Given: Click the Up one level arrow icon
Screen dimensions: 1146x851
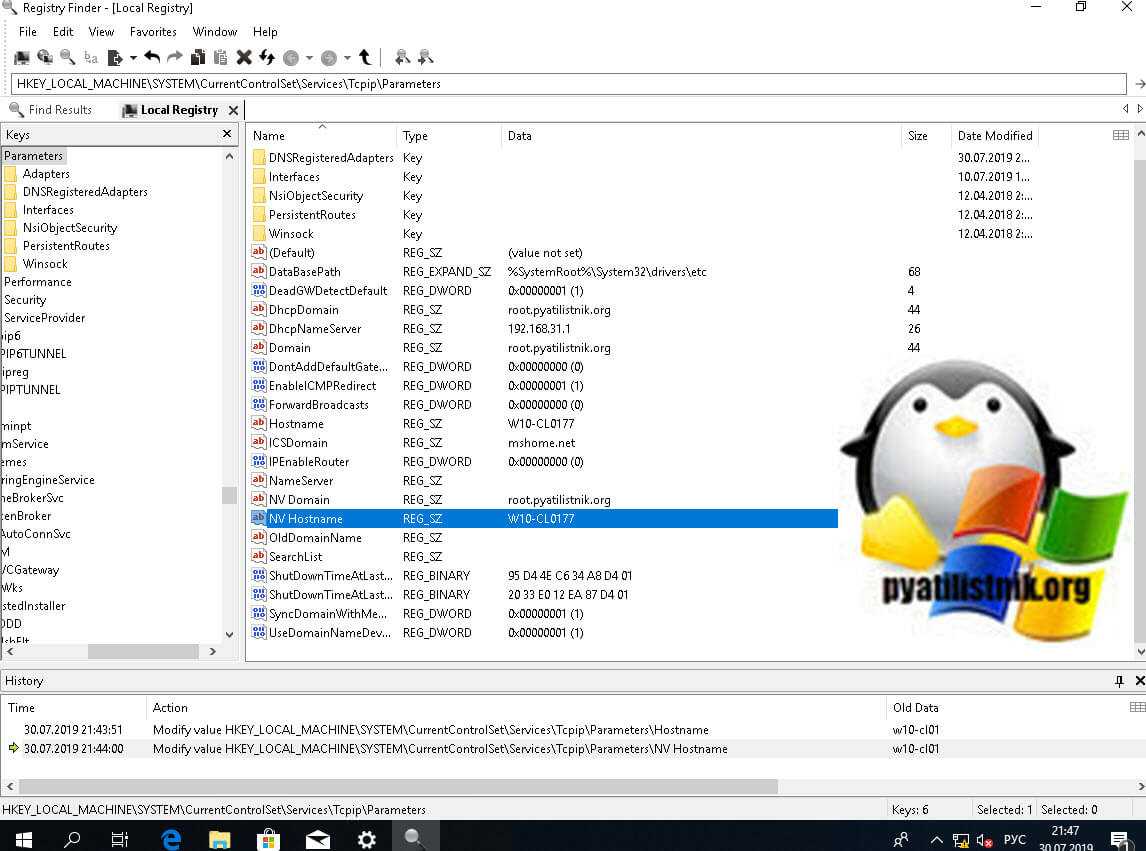Looking at the screenshot, I should click(x=365, y=58).
